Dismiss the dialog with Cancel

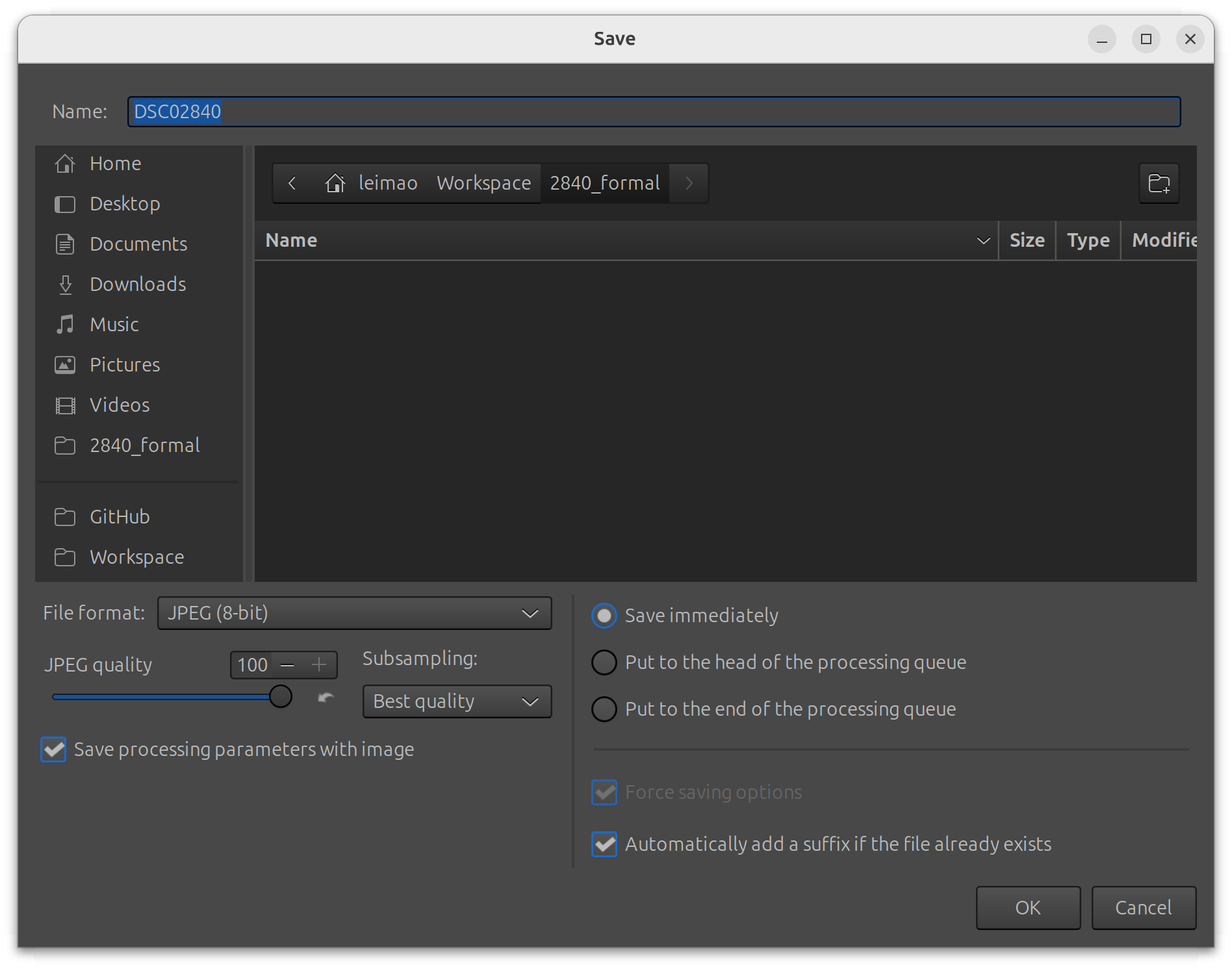coord(1143,907)
